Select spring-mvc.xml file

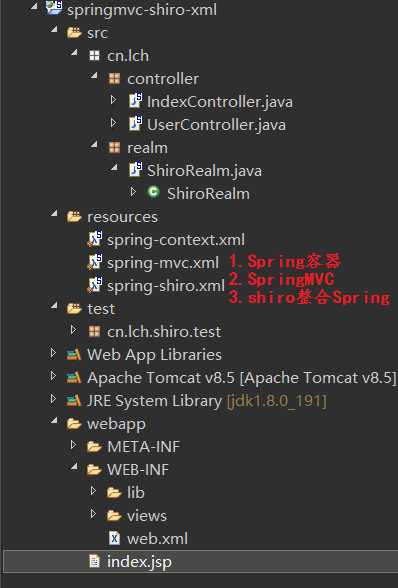click(163, 263)
